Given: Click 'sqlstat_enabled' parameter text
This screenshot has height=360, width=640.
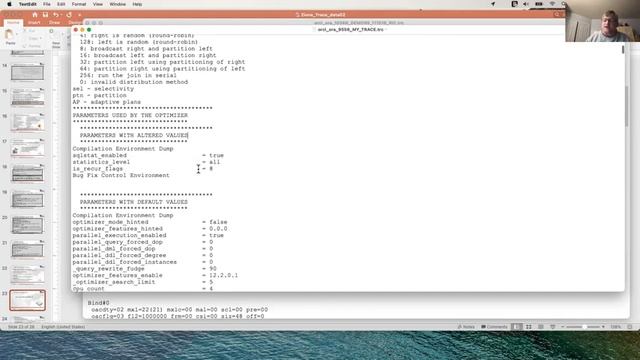Looking at the screenshot, I should 100,156.
